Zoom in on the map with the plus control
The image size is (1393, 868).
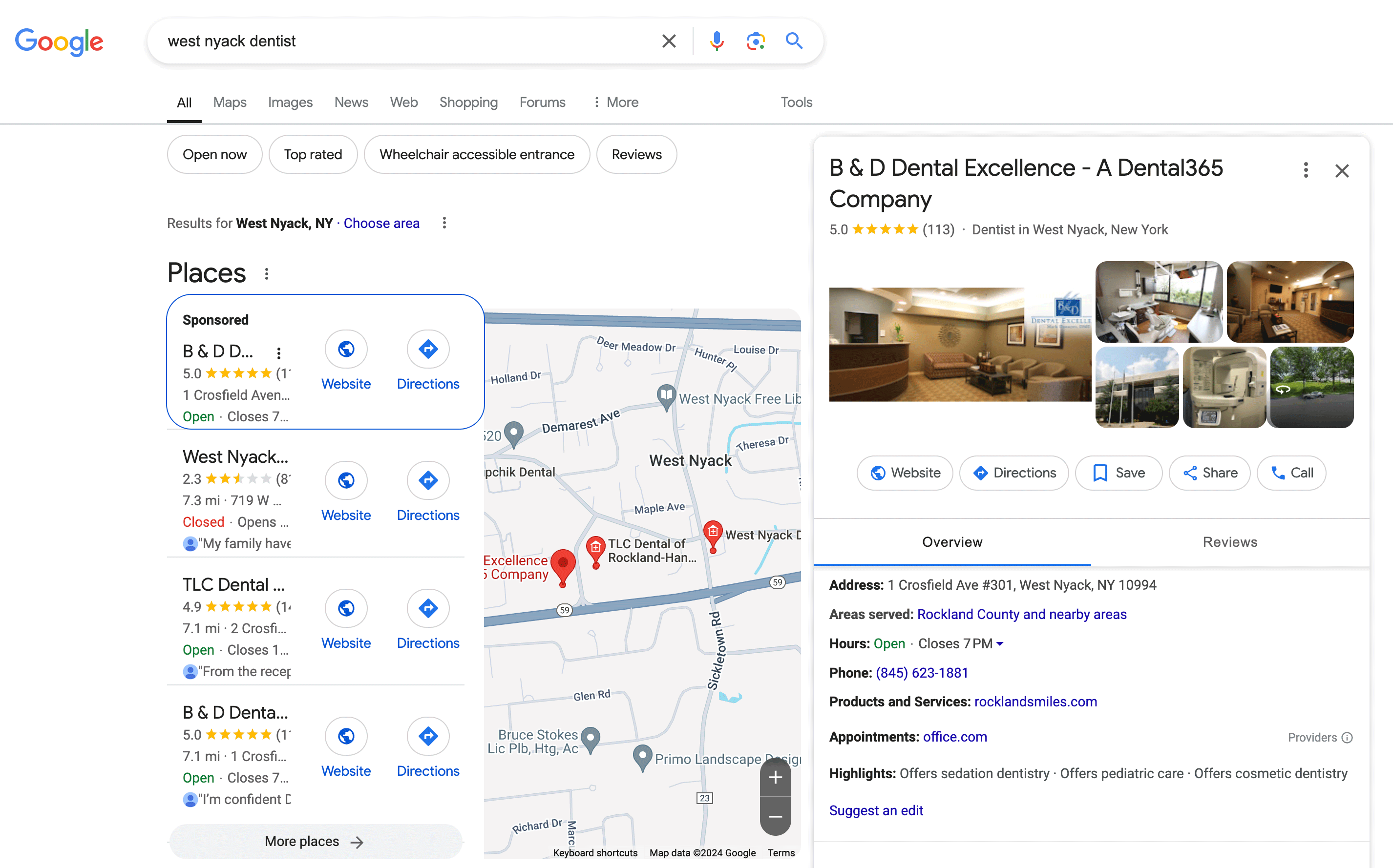[x=775, y=777]
